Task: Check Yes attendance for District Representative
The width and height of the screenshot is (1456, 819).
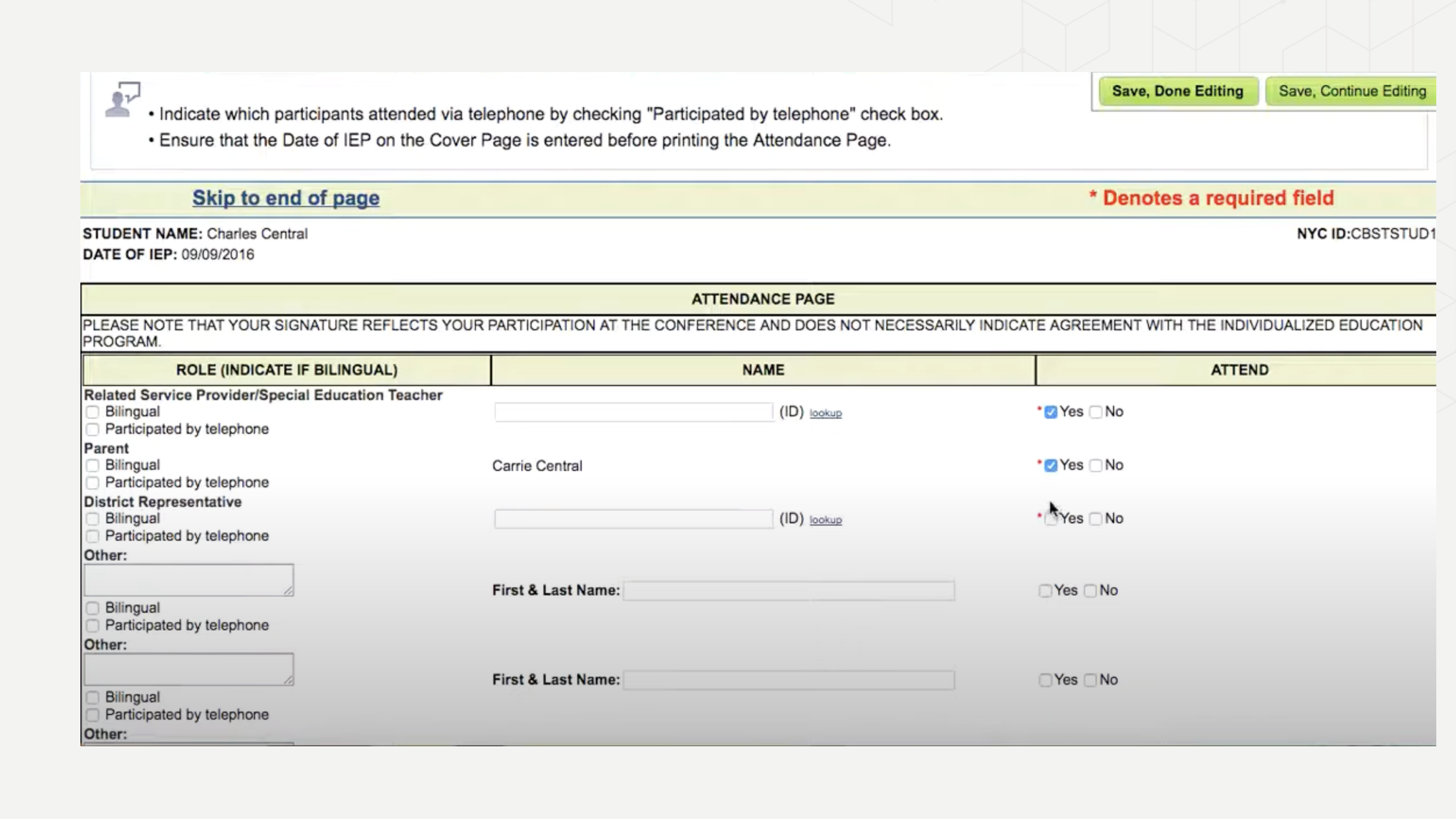Action: coord(1051,519)
